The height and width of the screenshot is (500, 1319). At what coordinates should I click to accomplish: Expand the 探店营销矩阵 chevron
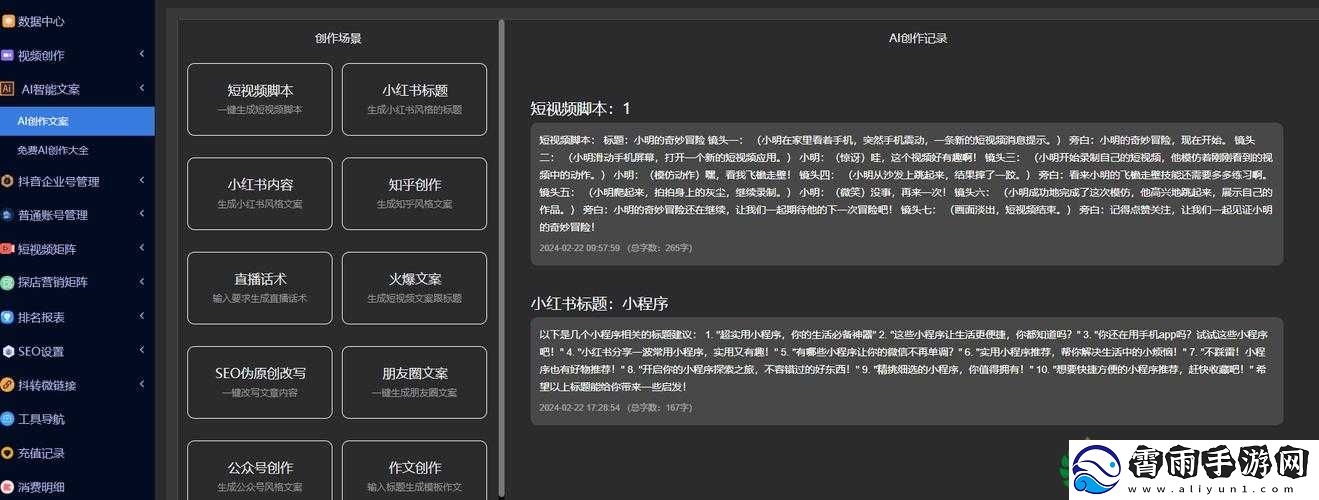coord(141,282)
